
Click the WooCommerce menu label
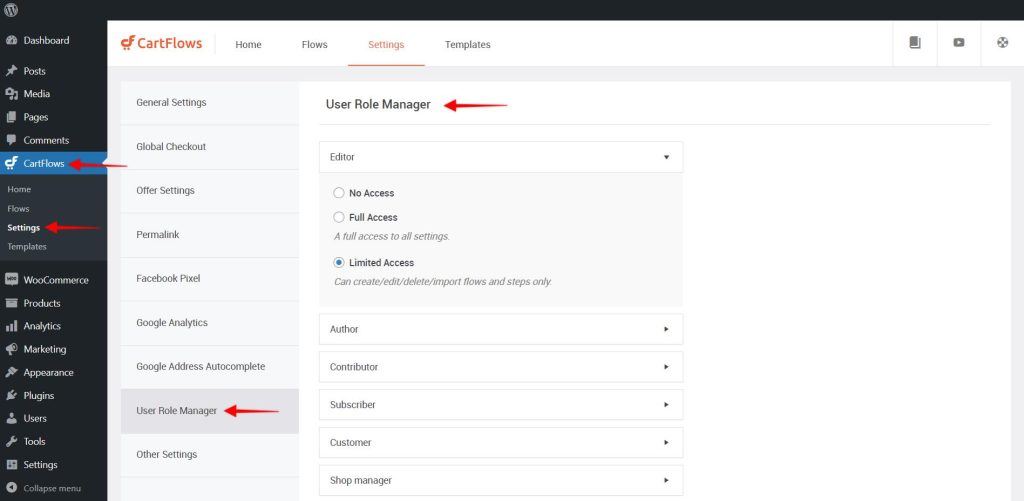click(56, 280)
